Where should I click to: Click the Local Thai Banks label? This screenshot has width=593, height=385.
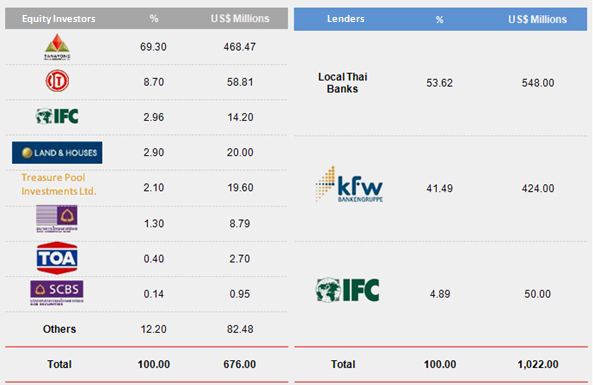343,83
